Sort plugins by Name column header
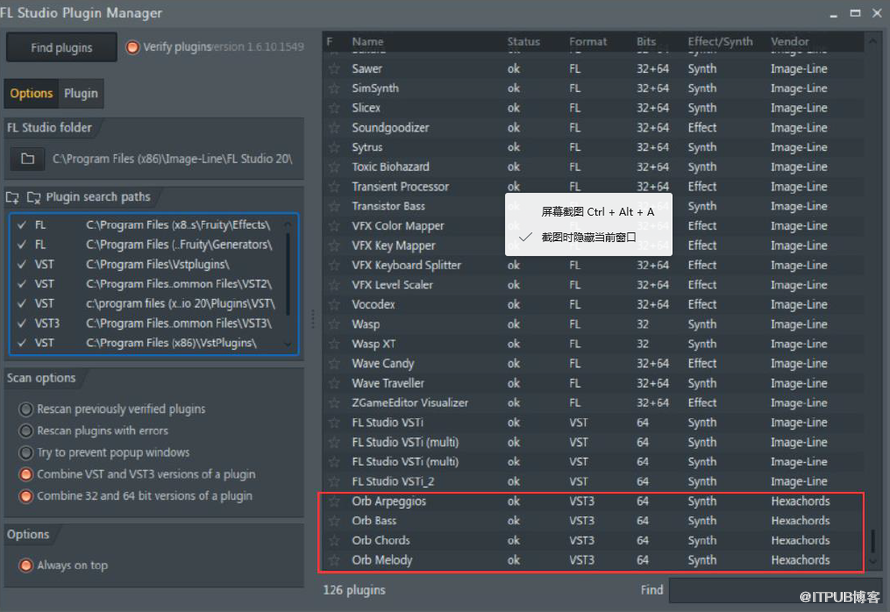890x612 pixels. (367, 41)
